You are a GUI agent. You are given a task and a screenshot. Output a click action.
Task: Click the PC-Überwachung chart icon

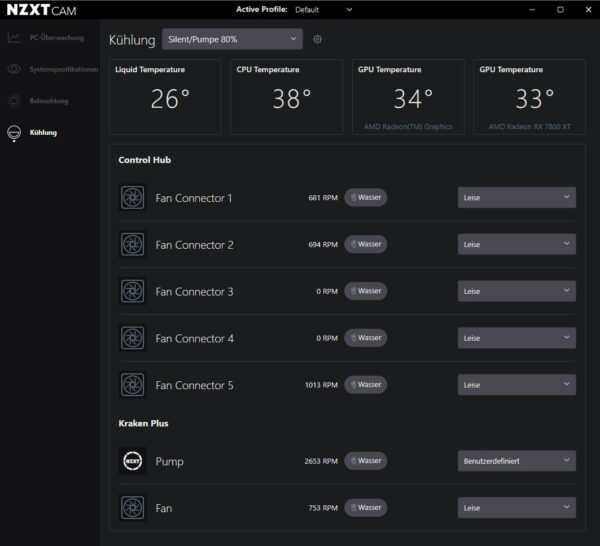click(14, 37)
